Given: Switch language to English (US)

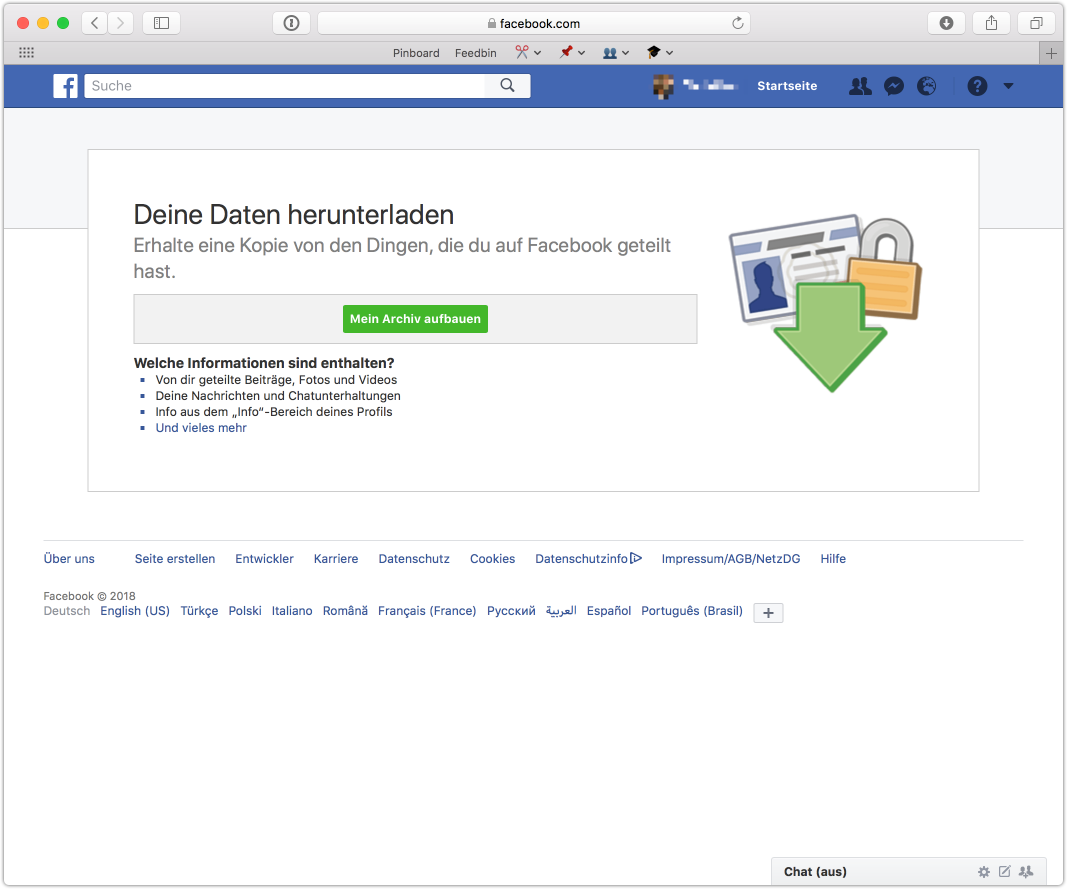Looking at the screenshot, I should (135, 611).
